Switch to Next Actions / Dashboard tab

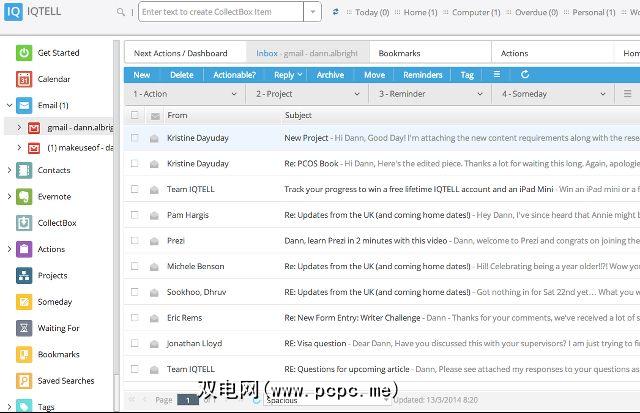(185, 53)
